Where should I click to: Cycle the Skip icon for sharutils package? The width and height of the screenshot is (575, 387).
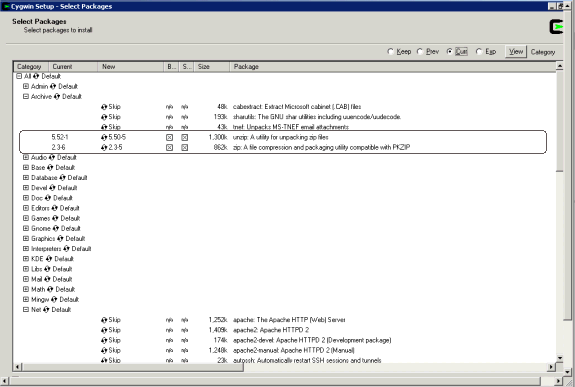pos(104,117)
